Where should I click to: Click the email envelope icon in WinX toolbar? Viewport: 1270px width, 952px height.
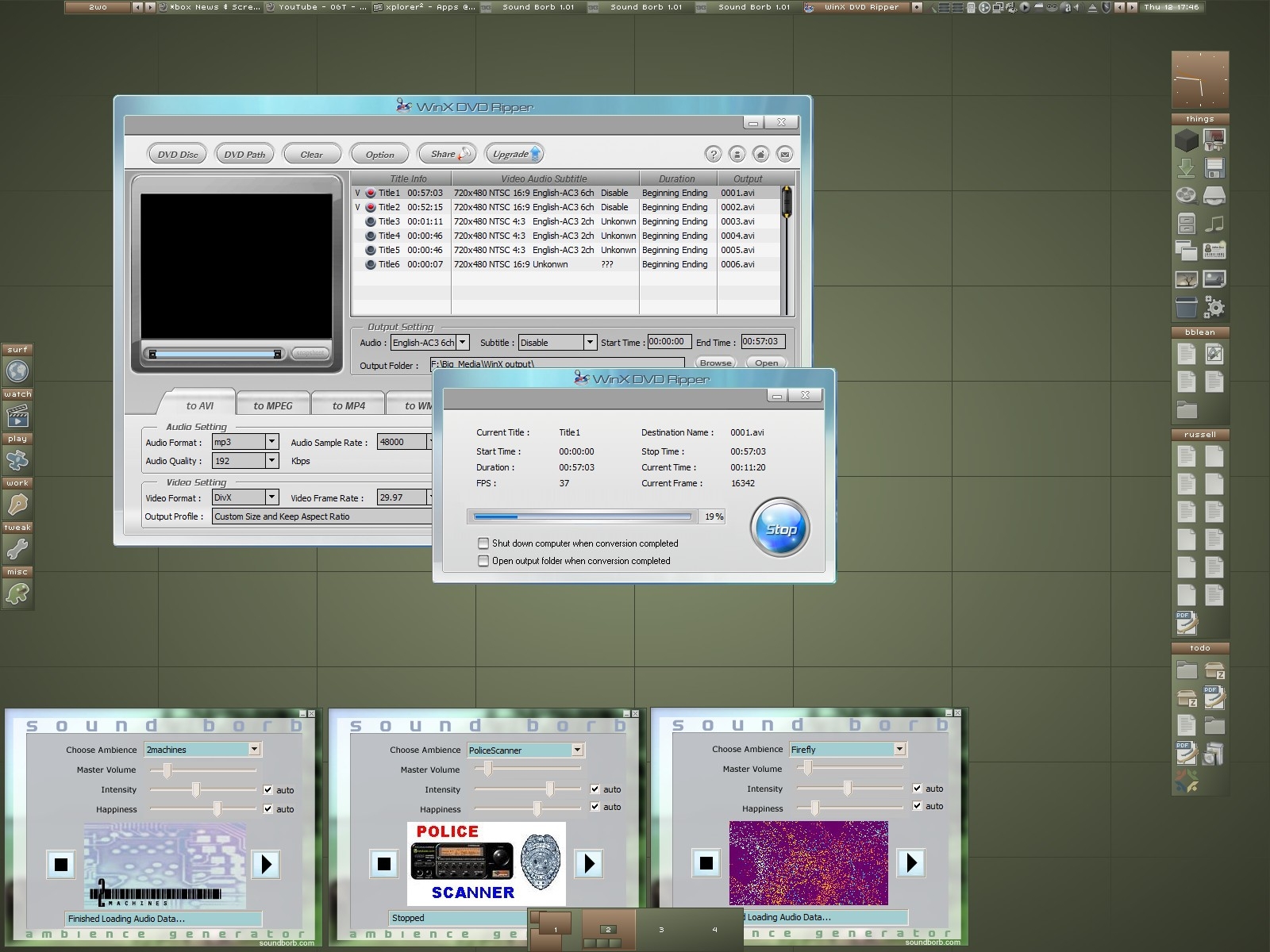784,155
